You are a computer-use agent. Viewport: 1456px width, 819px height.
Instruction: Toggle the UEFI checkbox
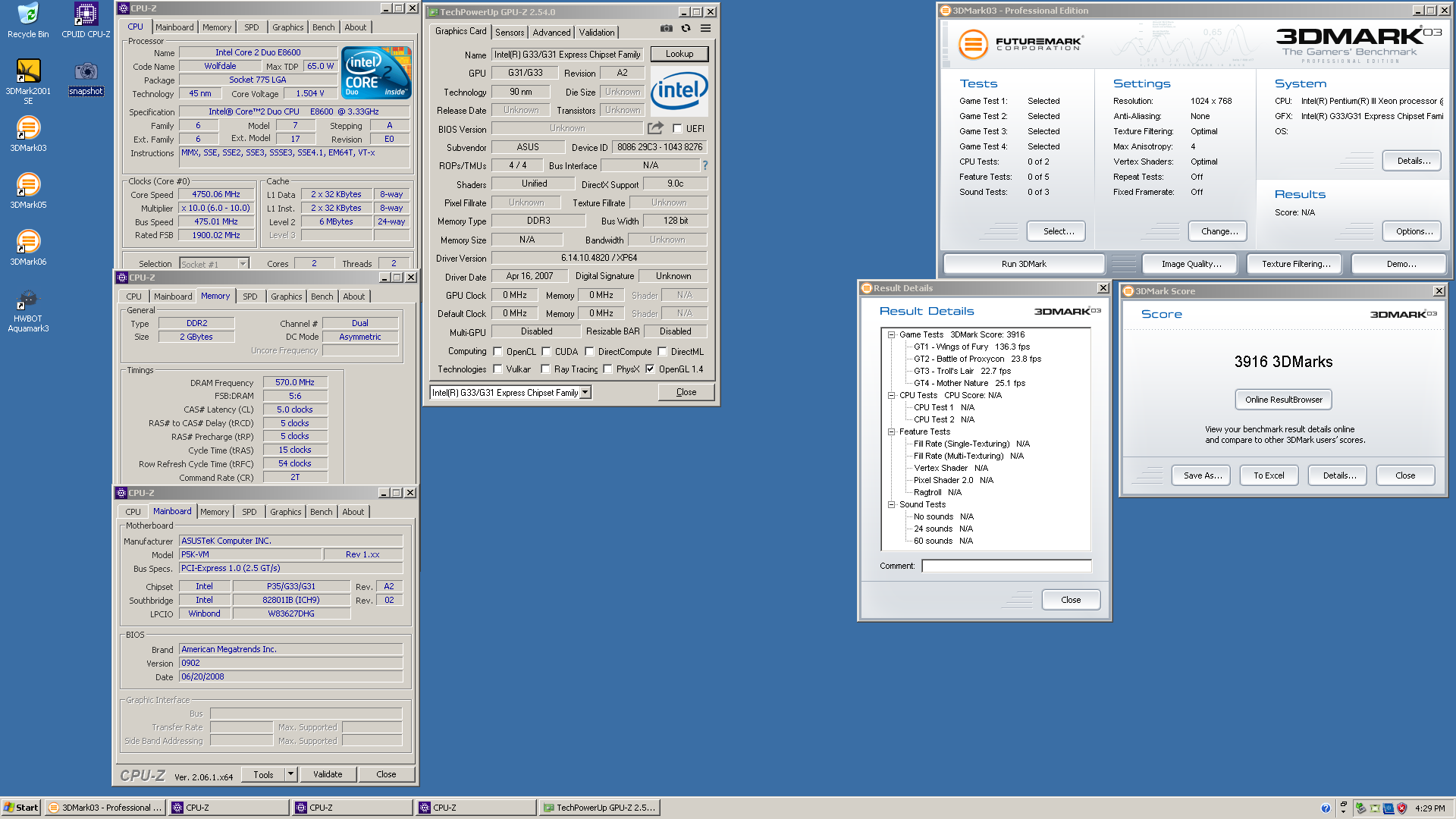(677, 129)
